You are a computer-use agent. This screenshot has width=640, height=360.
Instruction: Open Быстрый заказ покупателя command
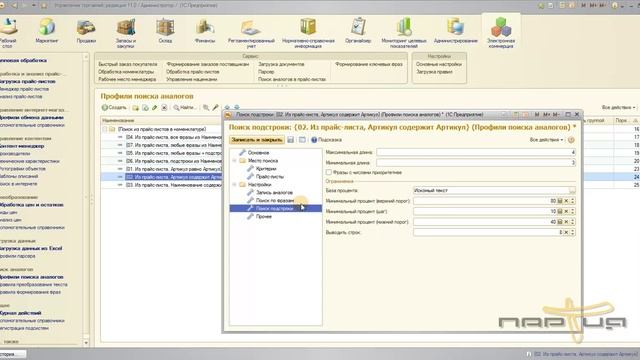pyautogui.click(x=128, y=64)
